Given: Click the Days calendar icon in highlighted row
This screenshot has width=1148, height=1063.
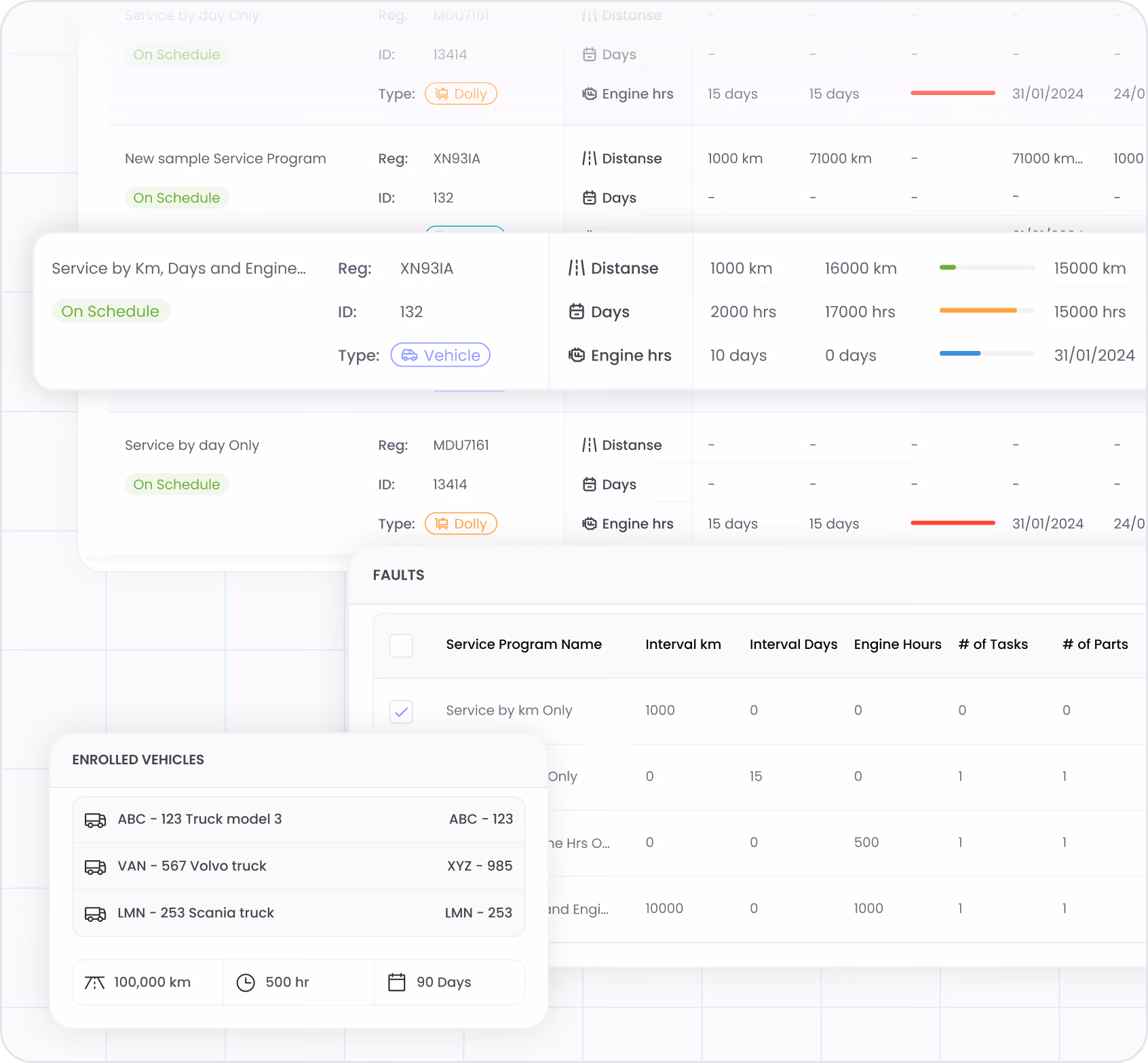Looking at the screenshot, I should tap(576, 312).
